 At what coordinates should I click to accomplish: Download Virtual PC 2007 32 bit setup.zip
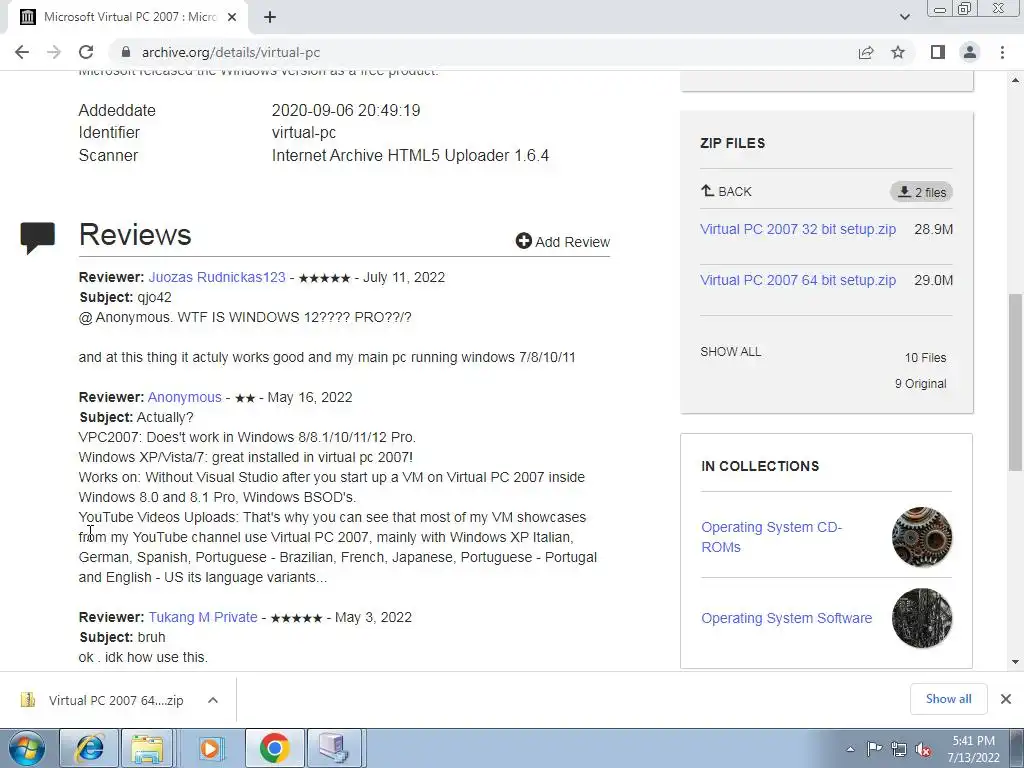(x=798, y=229)
